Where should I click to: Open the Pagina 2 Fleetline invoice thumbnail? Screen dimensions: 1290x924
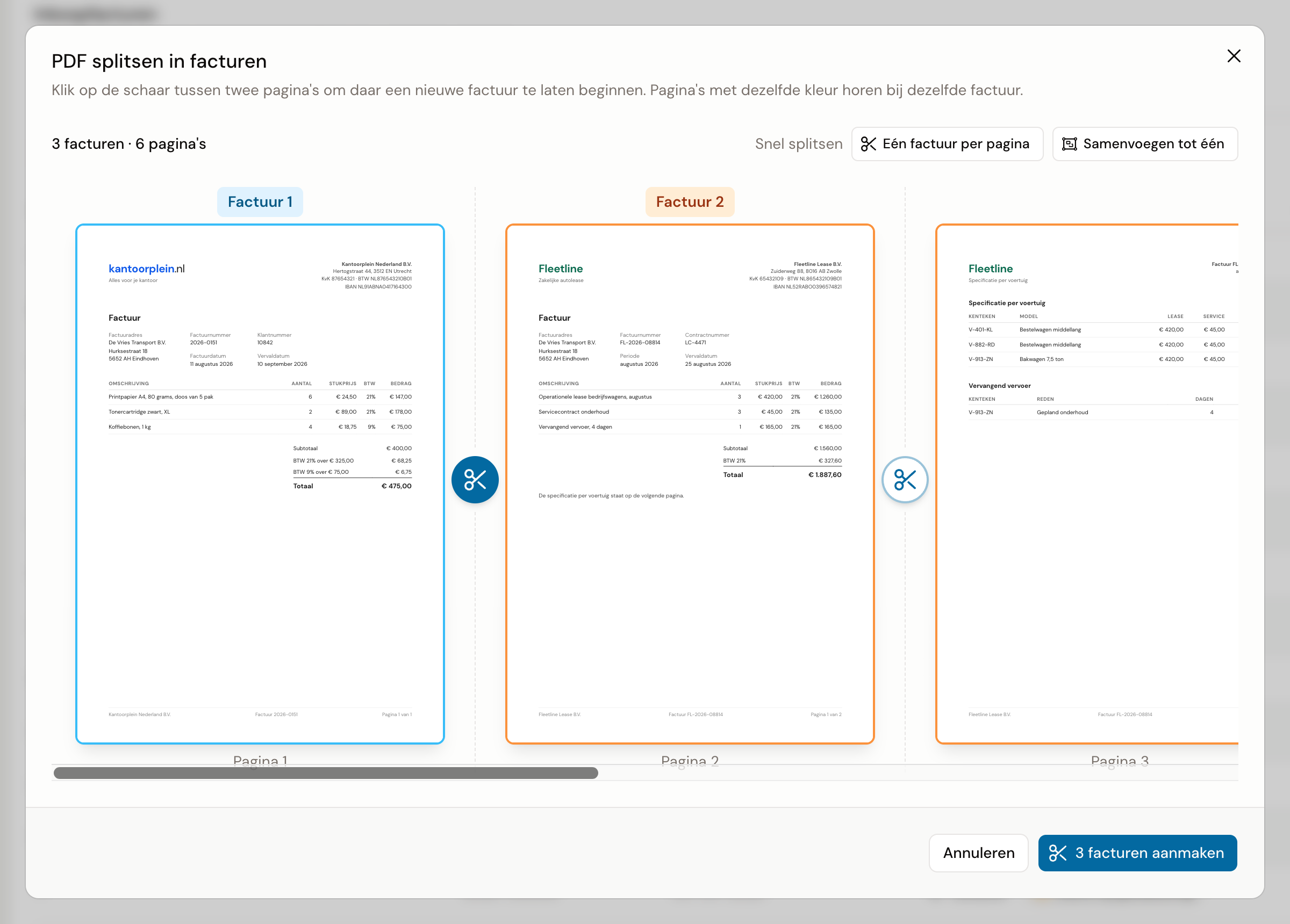pos(690,484)
